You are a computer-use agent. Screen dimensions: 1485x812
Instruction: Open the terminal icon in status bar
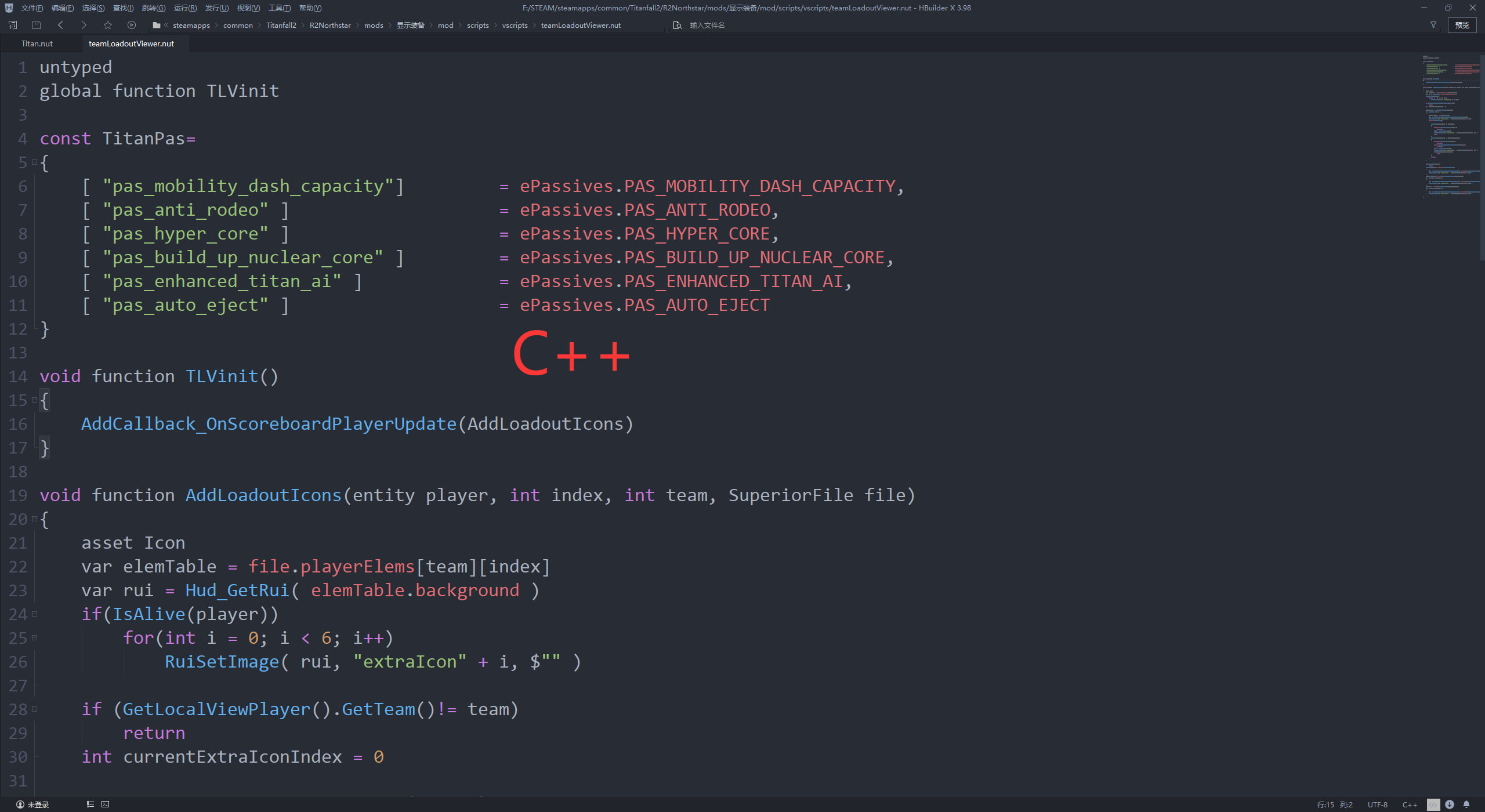pyautogui.click(x=105, y=804)
